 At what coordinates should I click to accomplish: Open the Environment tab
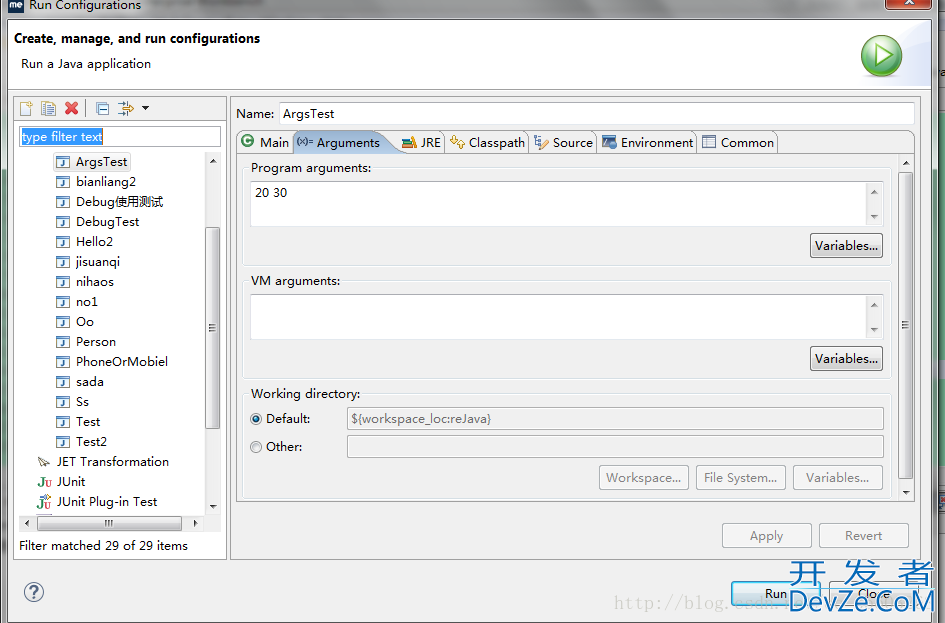coord(647,142)
